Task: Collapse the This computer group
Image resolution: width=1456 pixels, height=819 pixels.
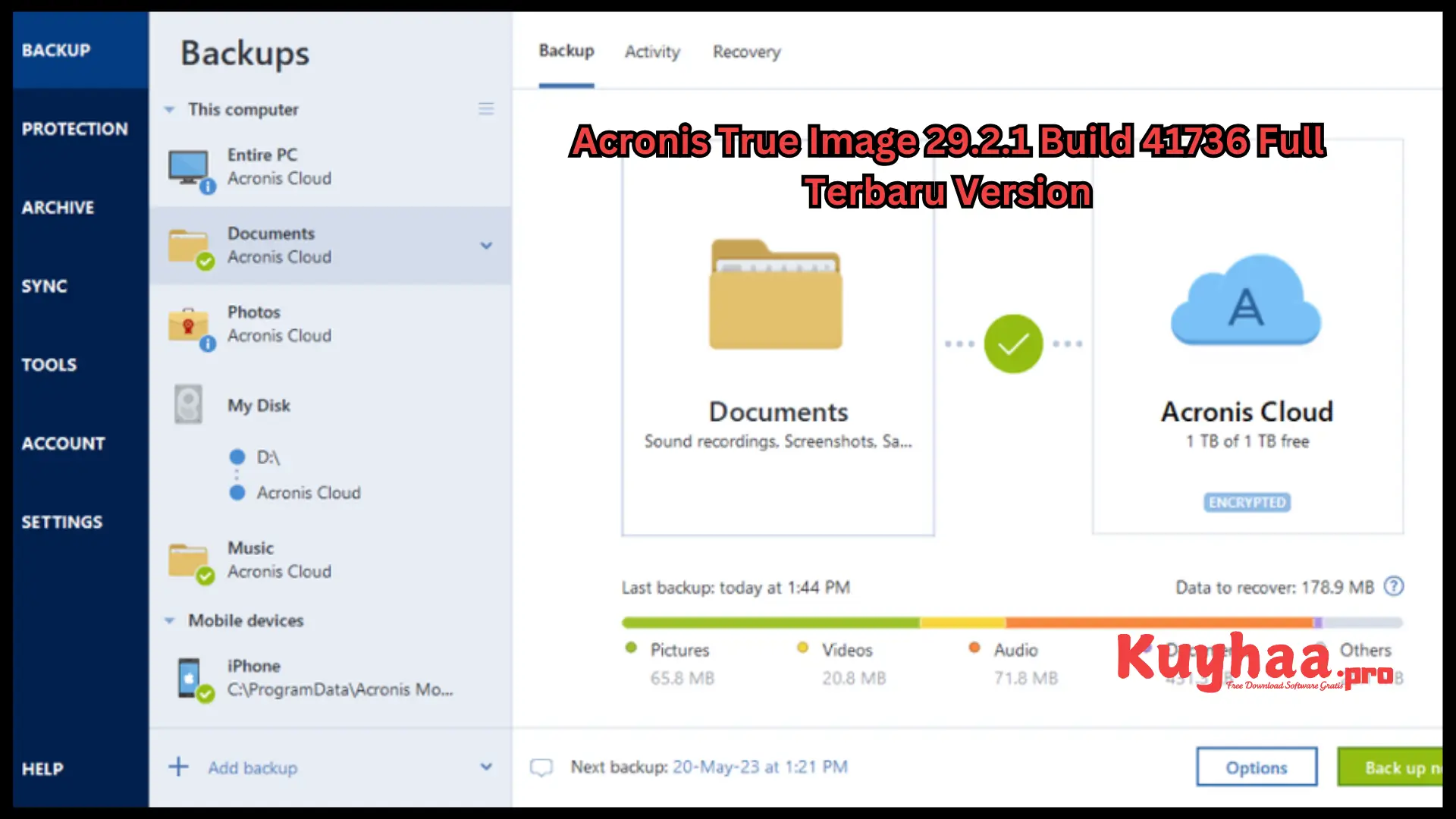Action: coord(169,110)
